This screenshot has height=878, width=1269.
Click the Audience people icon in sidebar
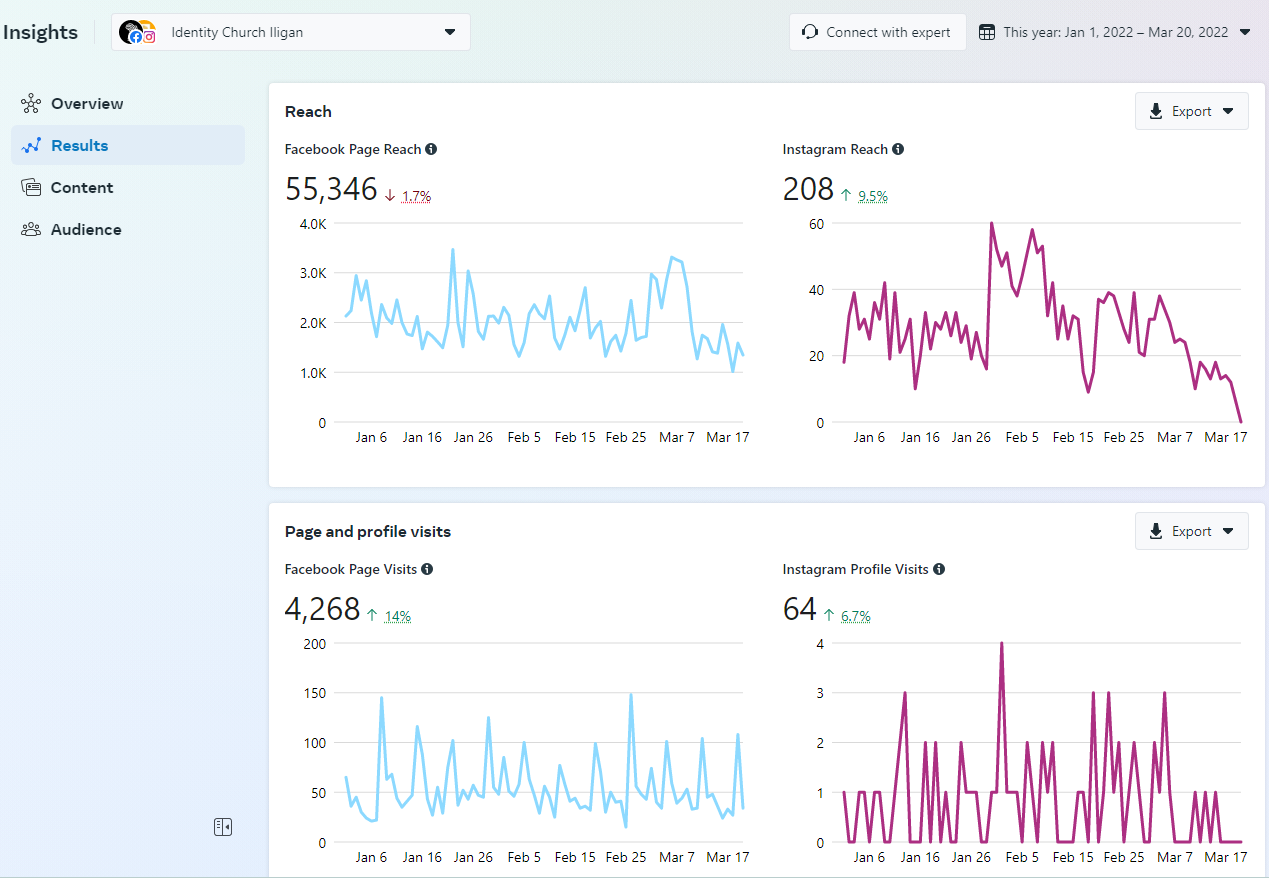pyautogui.click(x=31, y=230)
